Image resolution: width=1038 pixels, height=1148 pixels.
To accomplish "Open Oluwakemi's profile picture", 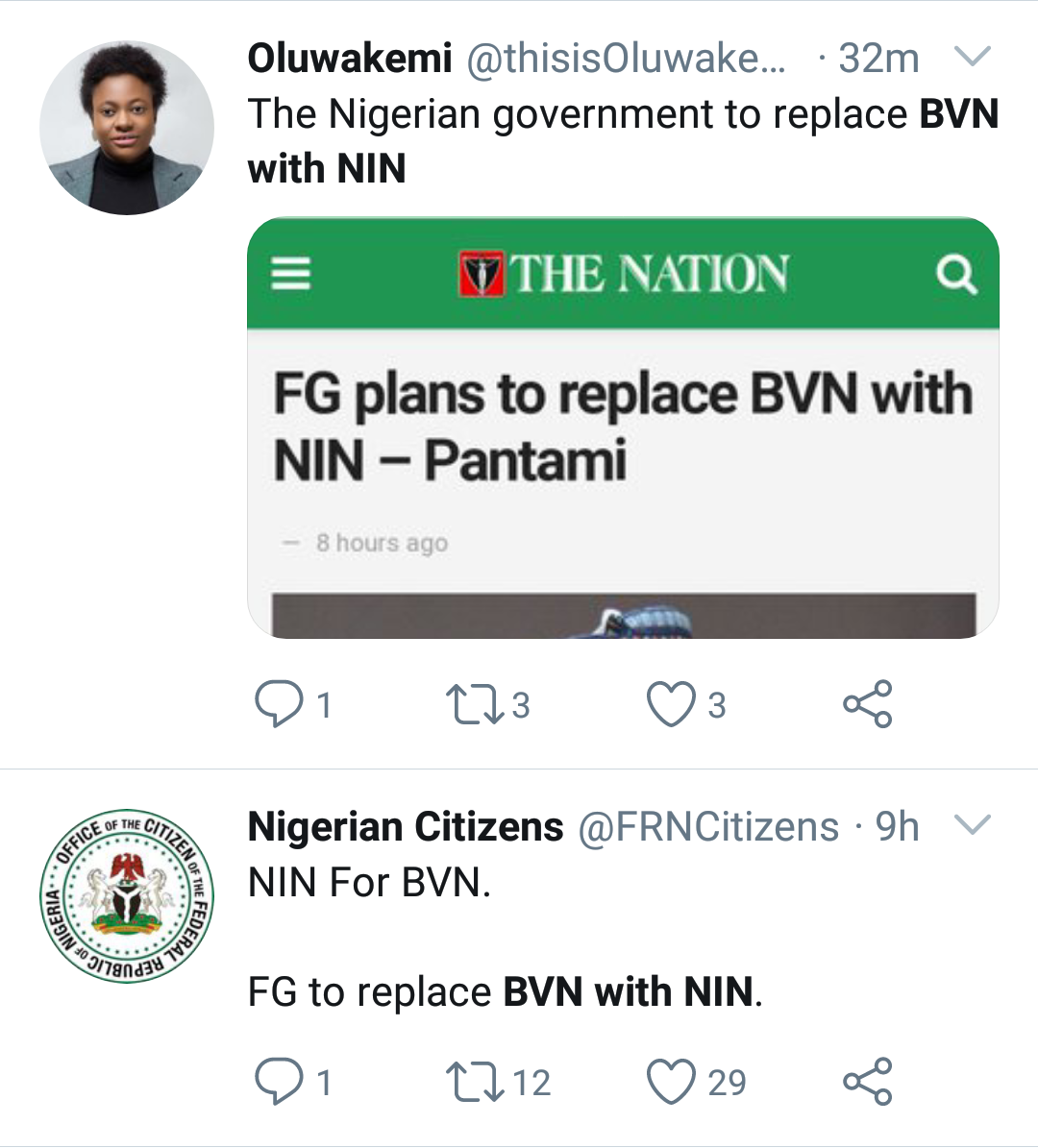I will [126, 127].
